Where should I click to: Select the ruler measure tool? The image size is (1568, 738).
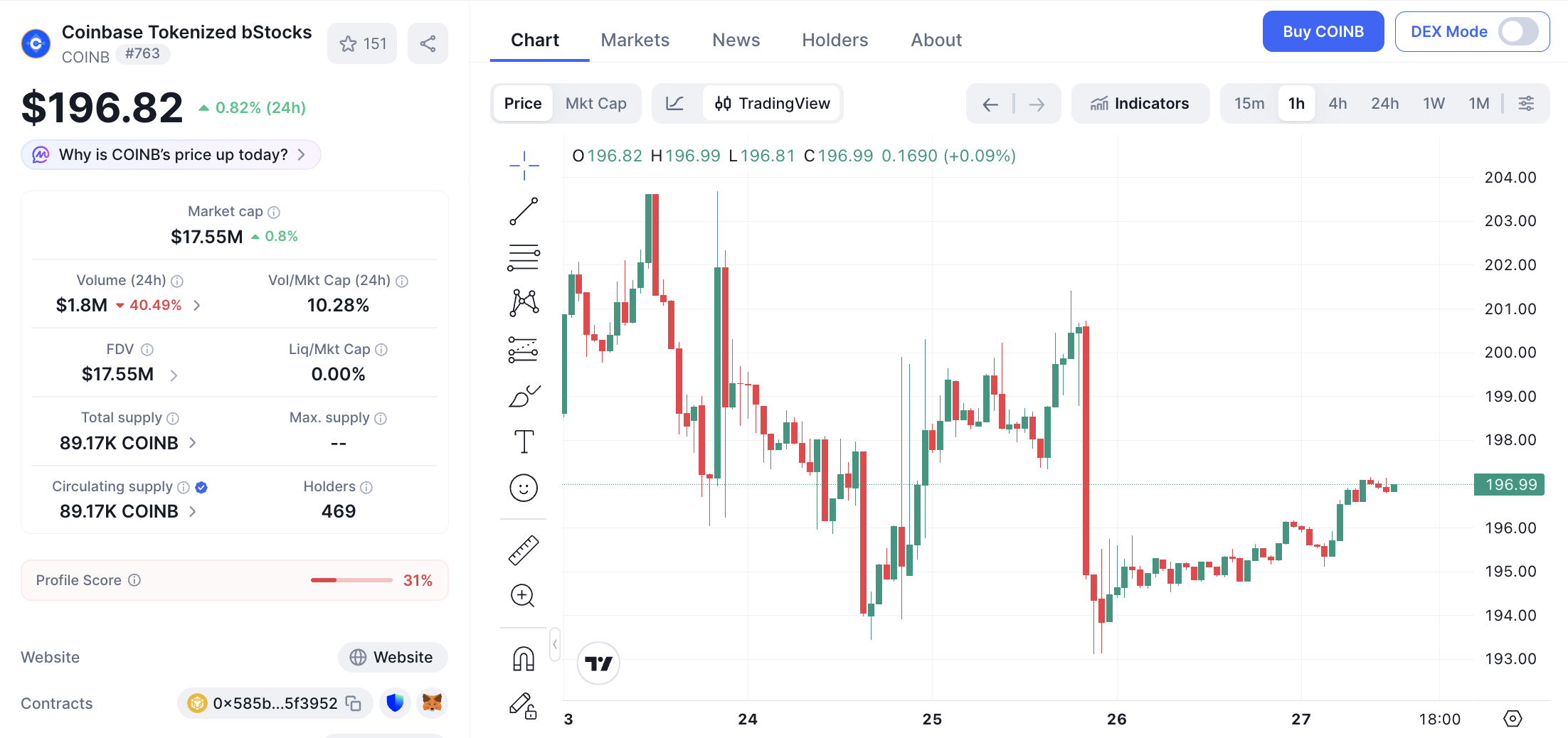(x=524, y=550)
